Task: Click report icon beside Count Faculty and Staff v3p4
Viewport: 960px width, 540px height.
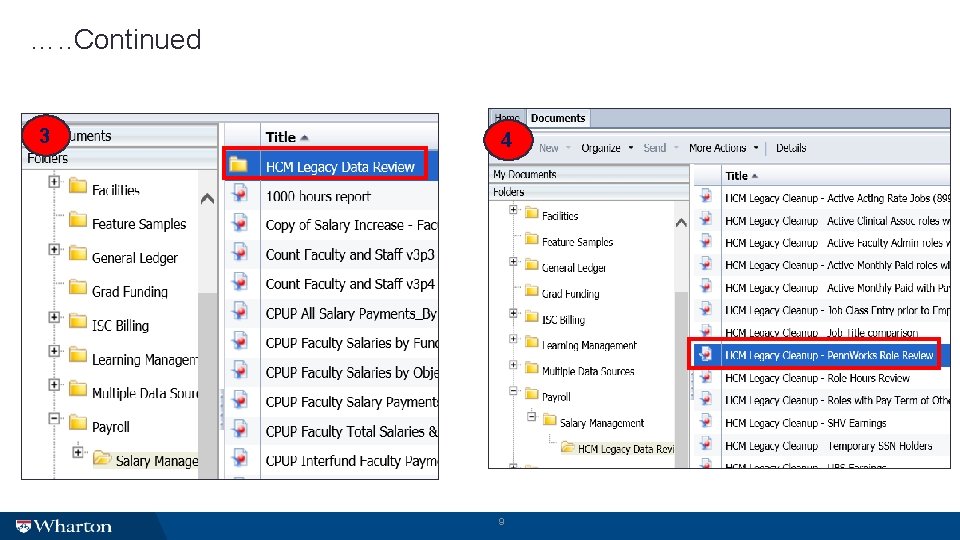Action: pos(239,283)
